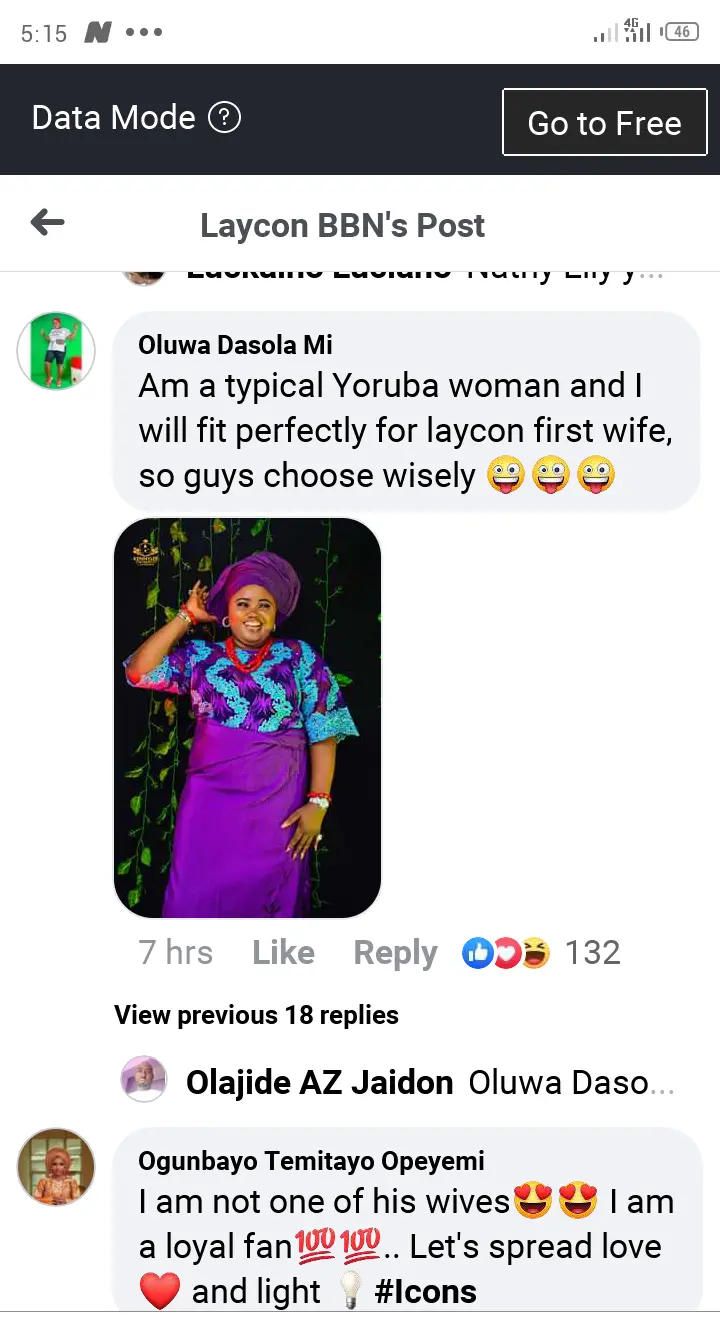Open Oluwa Dasola Mi's profile name

235,345
